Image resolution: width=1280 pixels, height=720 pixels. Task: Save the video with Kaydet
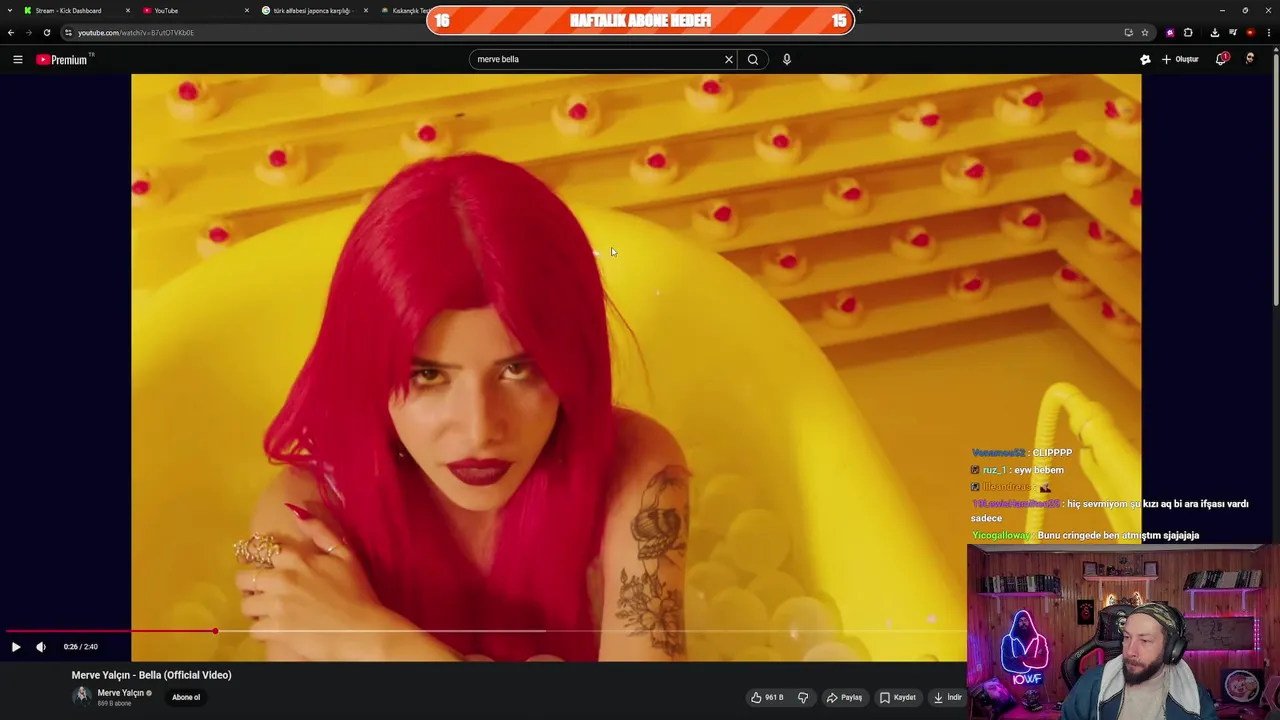point(898,697)
